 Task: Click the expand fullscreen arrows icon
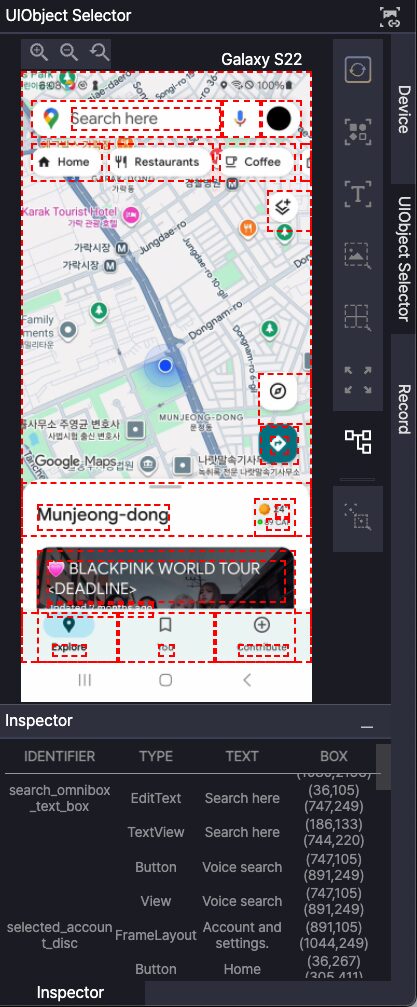click(358, 380)
